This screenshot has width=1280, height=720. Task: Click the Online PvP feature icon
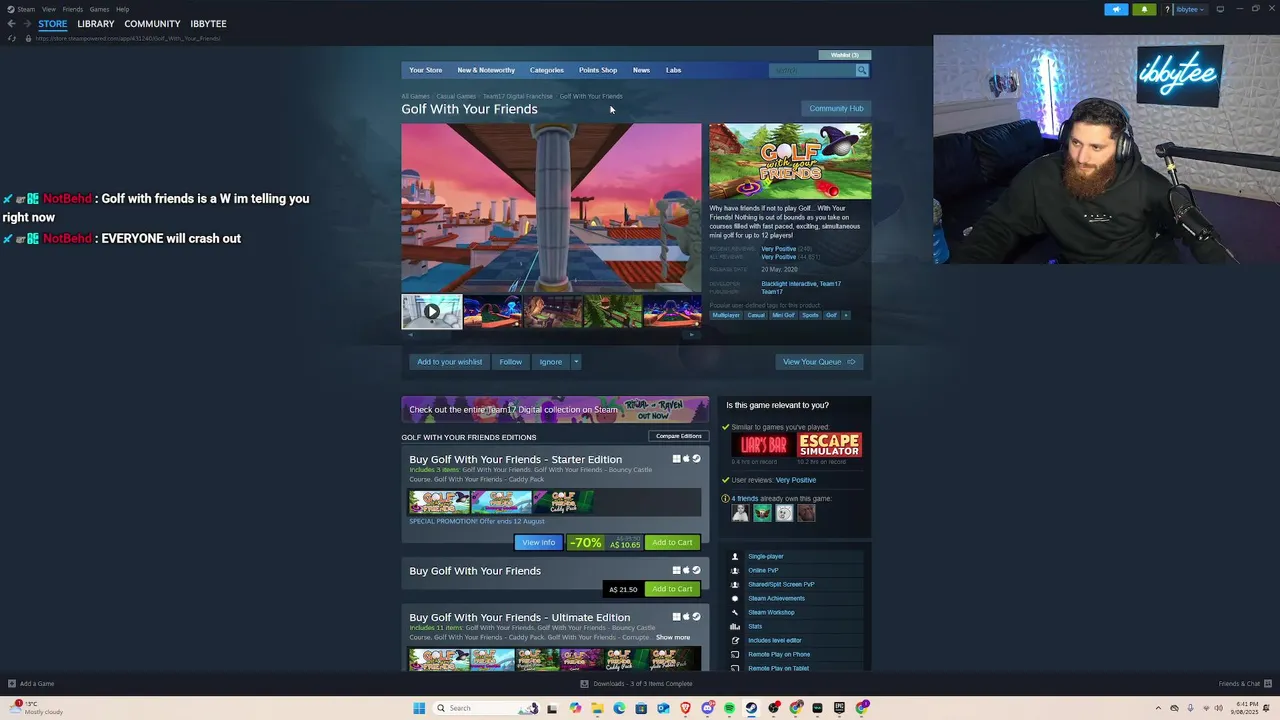(735, 570)
